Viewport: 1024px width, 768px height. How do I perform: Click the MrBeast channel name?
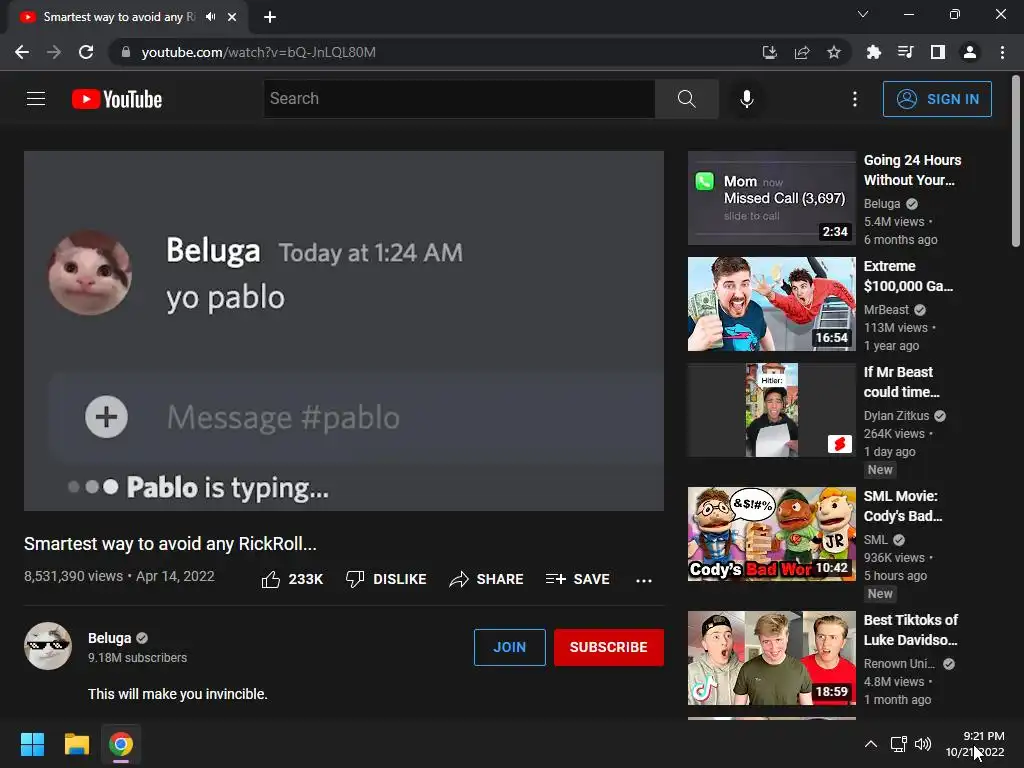[886, 310]
